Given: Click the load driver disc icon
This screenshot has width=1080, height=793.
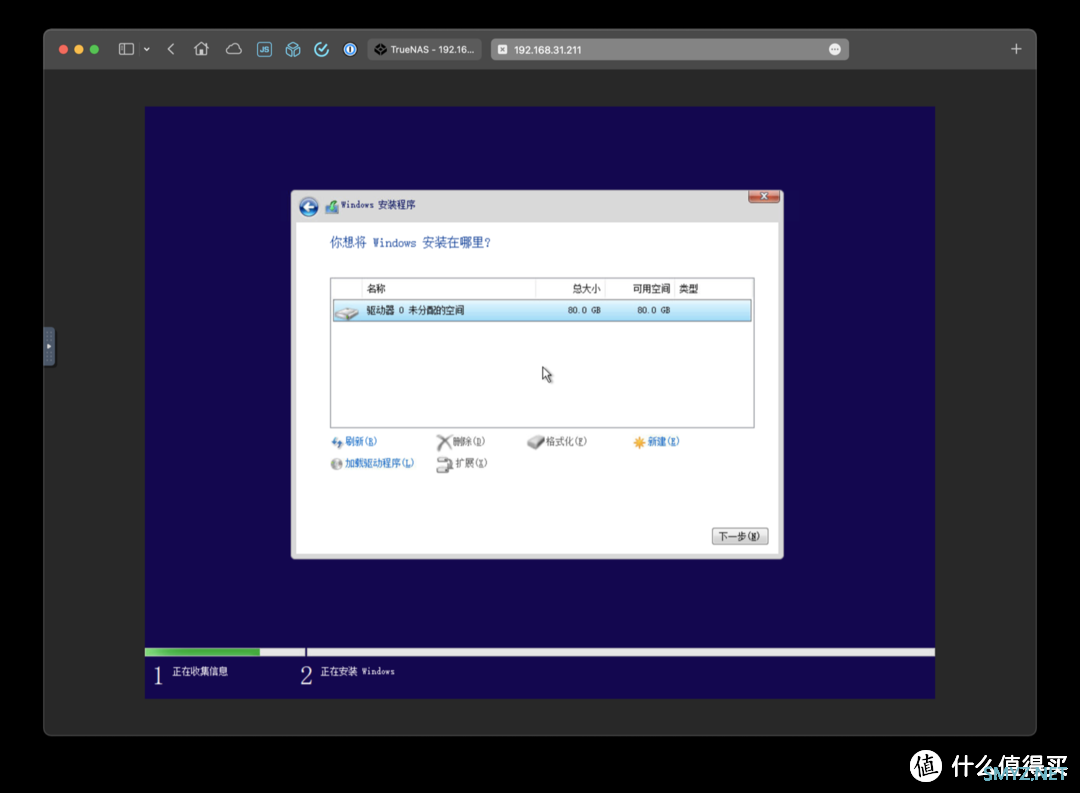Looking at the screenshot, I should [336, 464].
